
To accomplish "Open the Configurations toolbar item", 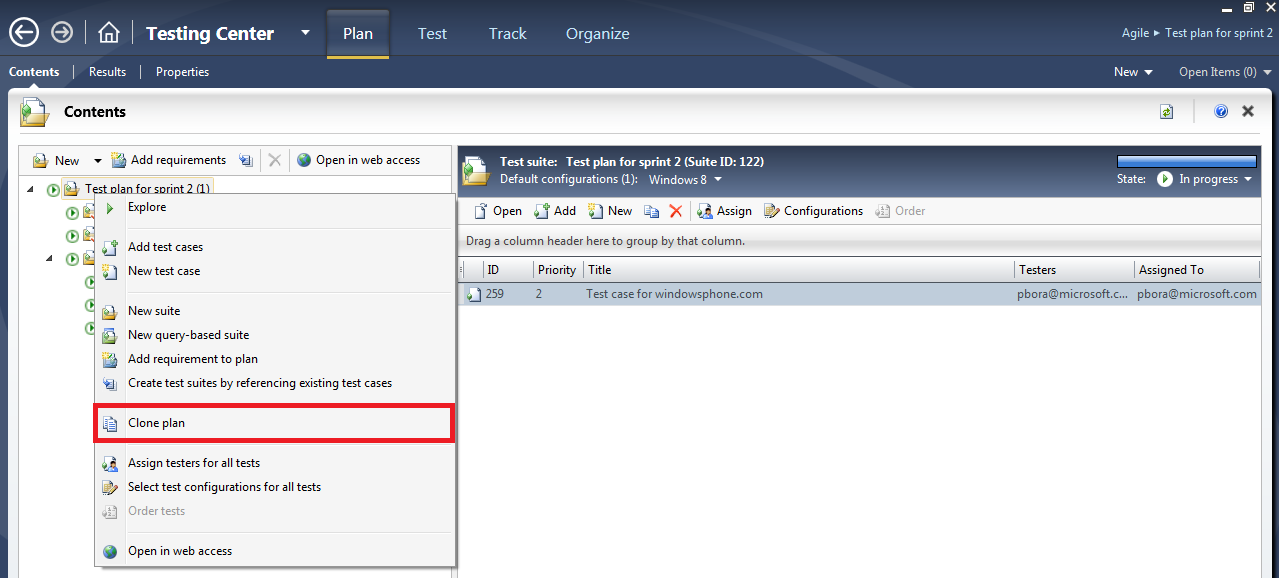I will pos(813,211).
